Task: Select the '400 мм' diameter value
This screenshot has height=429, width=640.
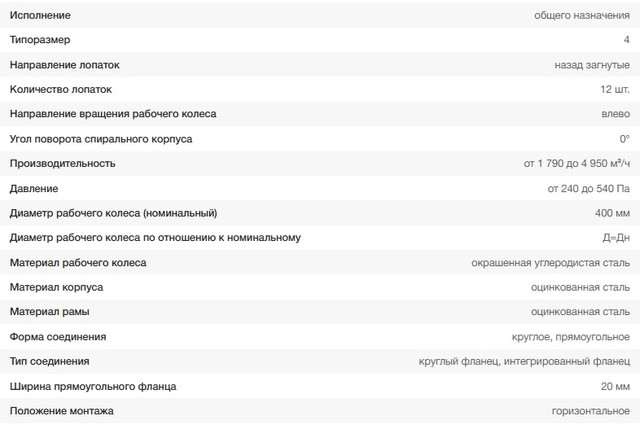Action: [612, 213]
